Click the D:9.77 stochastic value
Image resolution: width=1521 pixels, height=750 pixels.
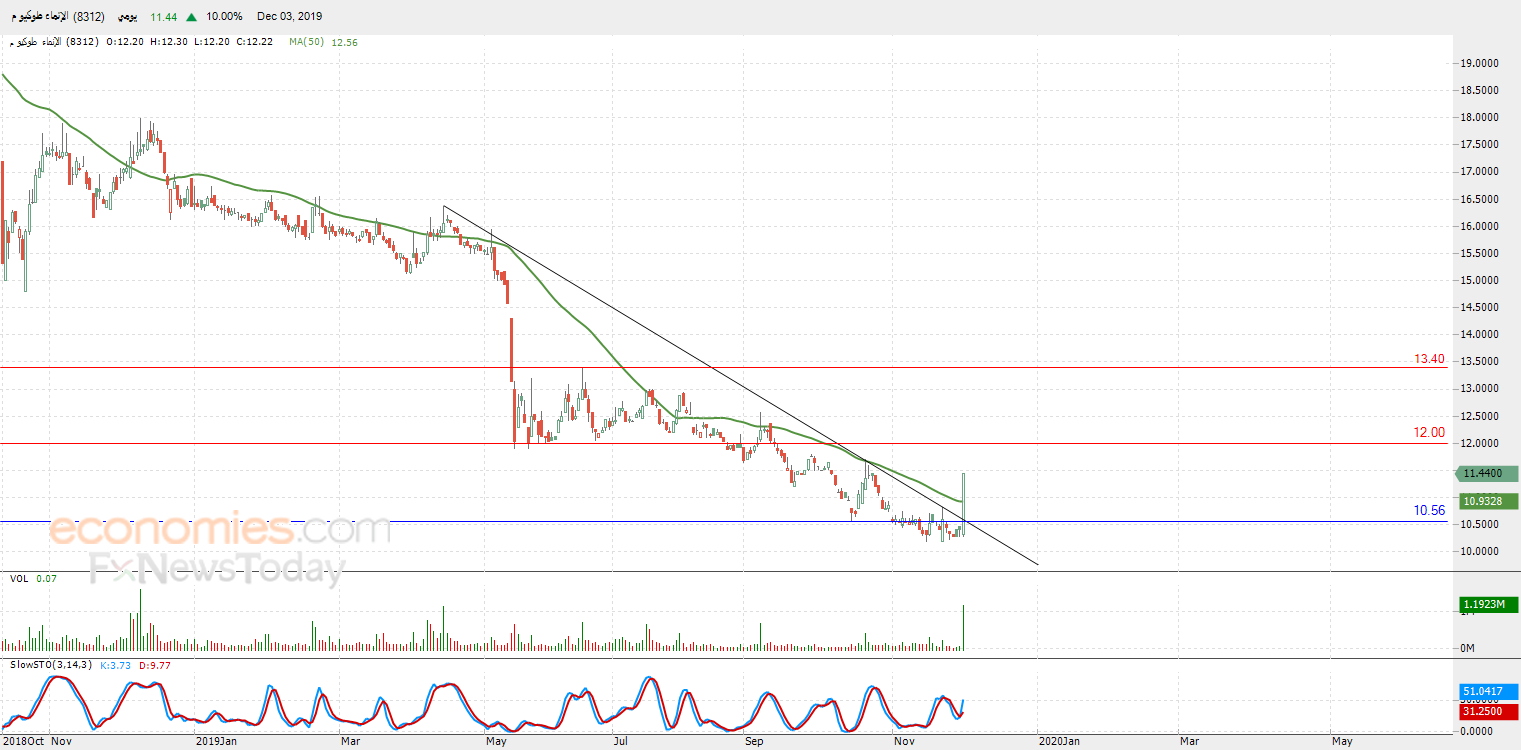[x=155, y=664]
